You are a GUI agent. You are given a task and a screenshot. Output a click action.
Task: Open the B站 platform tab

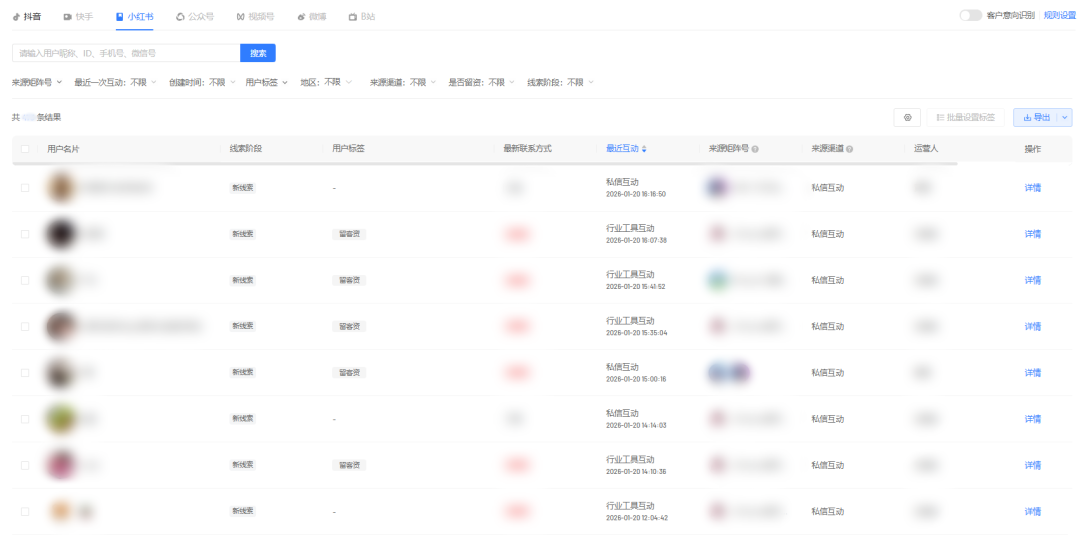click(x=362, y=17)
